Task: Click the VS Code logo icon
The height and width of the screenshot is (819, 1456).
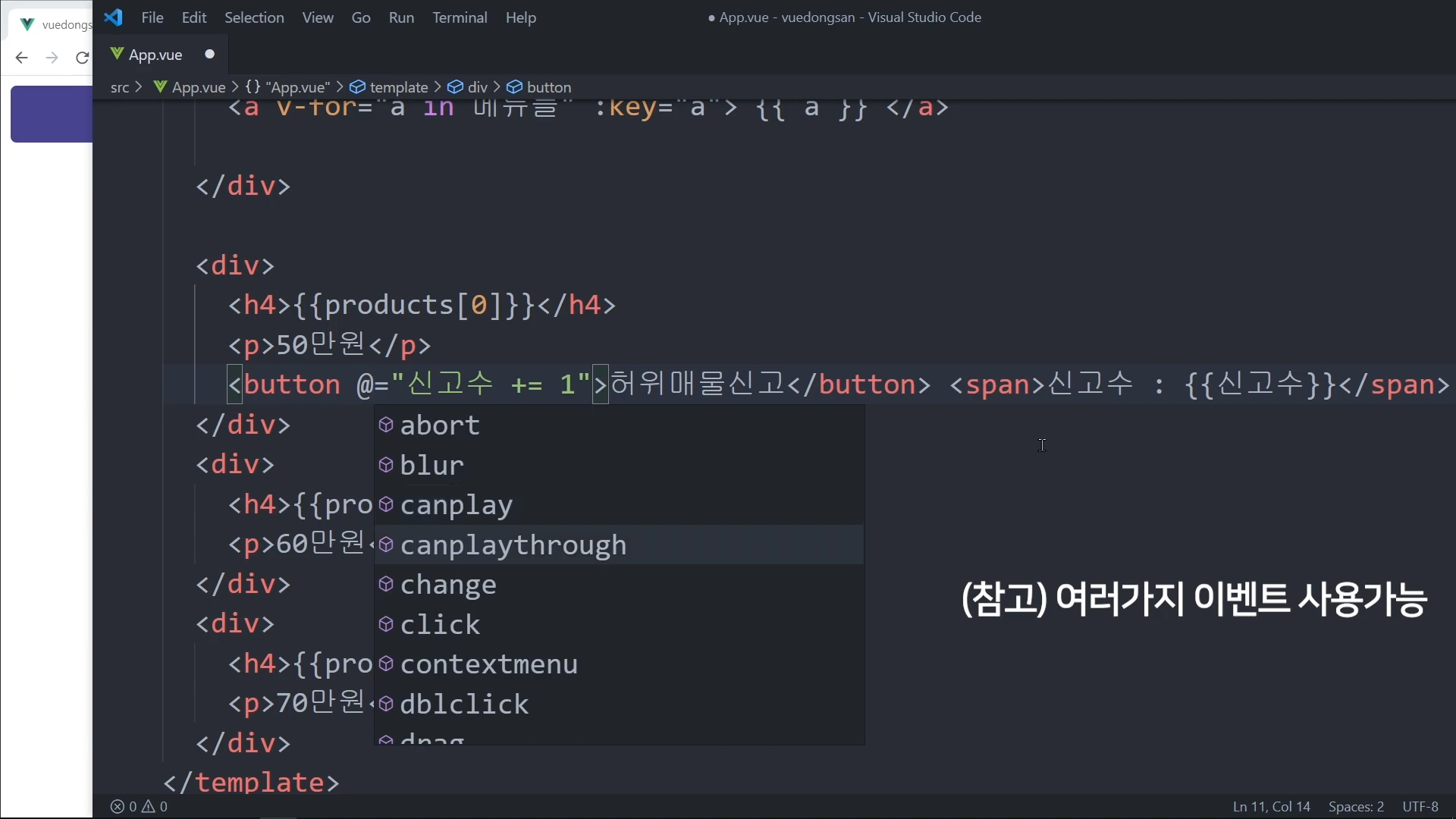Action: pyautogui.click(x=114, y=17)
